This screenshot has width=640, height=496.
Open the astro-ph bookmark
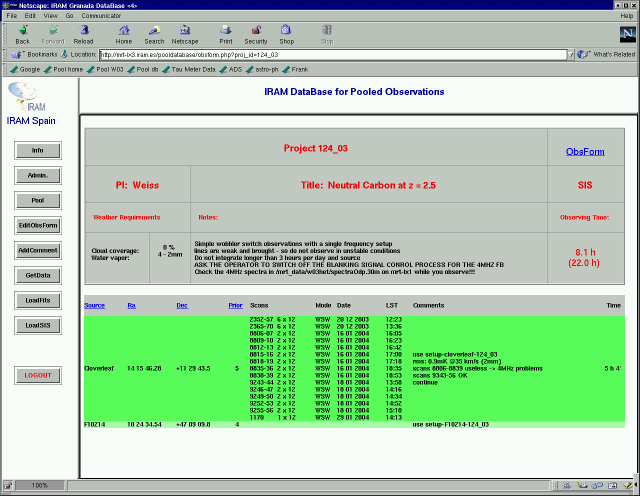pos(262,69)
